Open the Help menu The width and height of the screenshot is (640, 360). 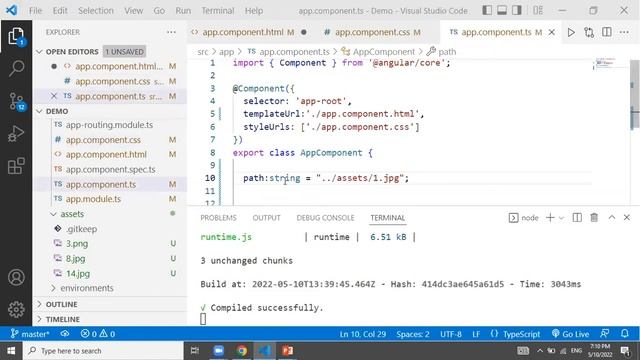pyautogui.click(x=253, y=11)
